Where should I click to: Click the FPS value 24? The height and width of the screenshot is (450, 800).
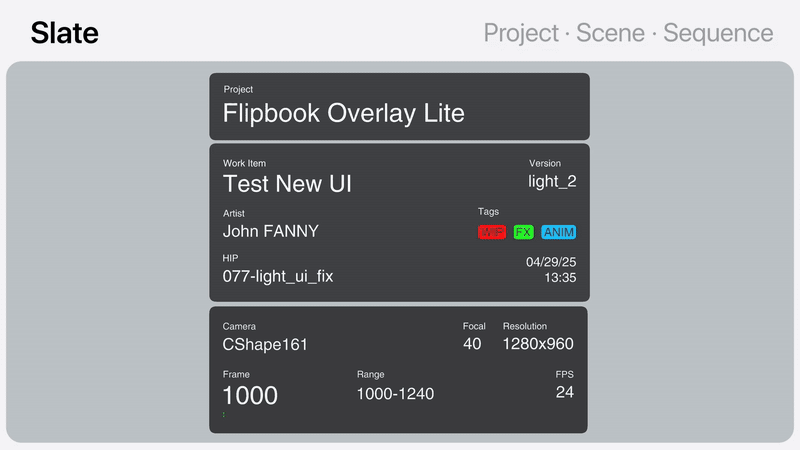pyautogui.click(x=565, y=392)
